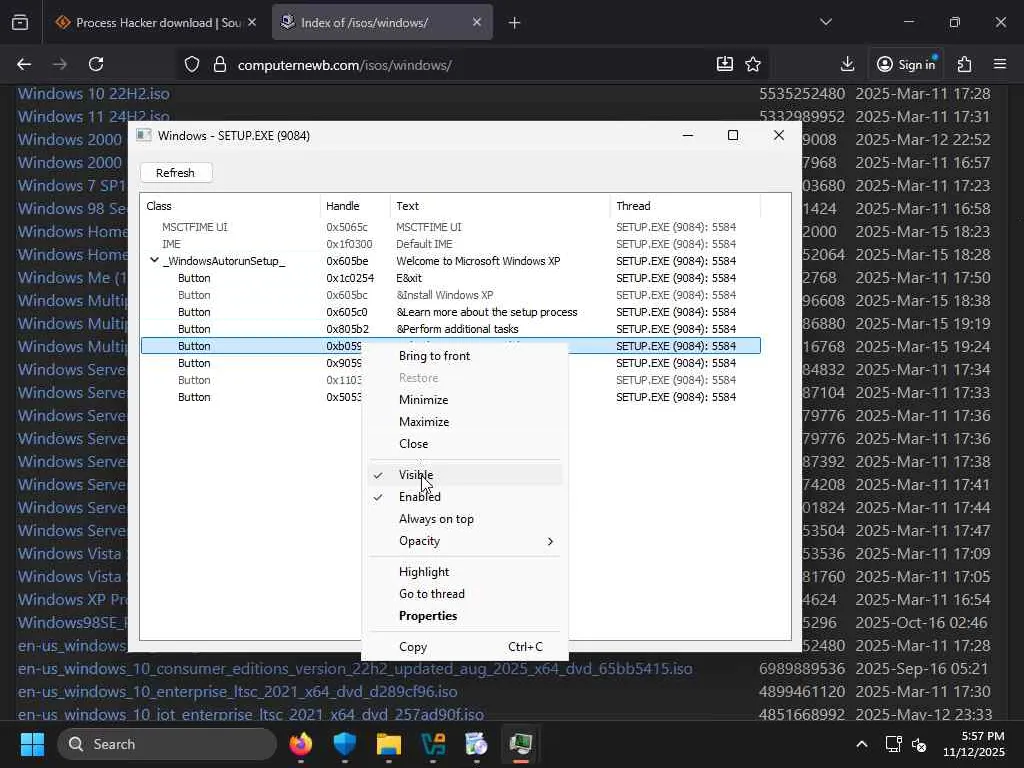Sort by the Thread column header
The width and height of the screenshot is (1024, 768).
[x=686, y=206]
